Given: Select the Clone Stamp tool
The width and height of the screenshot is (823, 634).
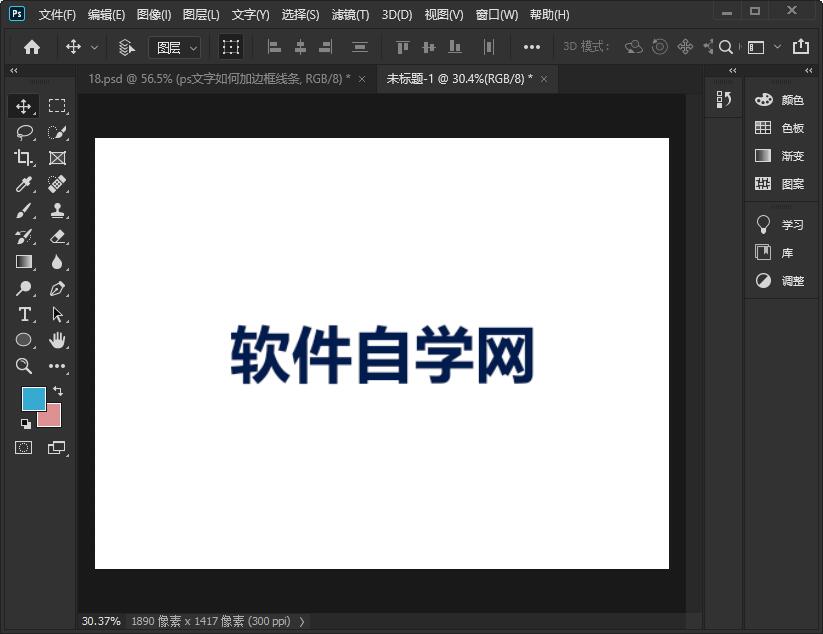Looking at the screenshot, I should 57,210.
